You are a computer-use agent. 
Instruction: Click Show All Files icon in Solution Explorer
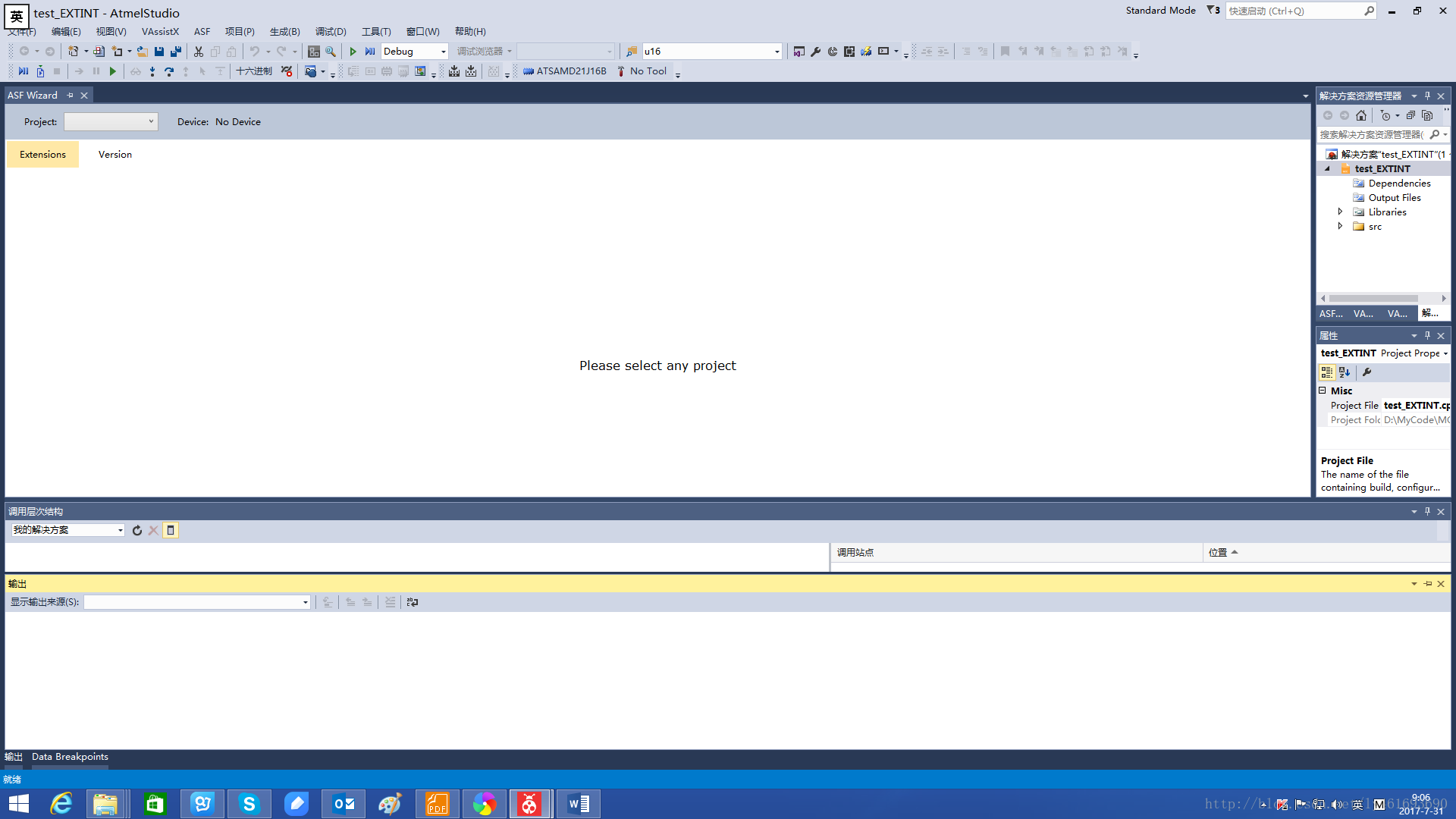1427,115
